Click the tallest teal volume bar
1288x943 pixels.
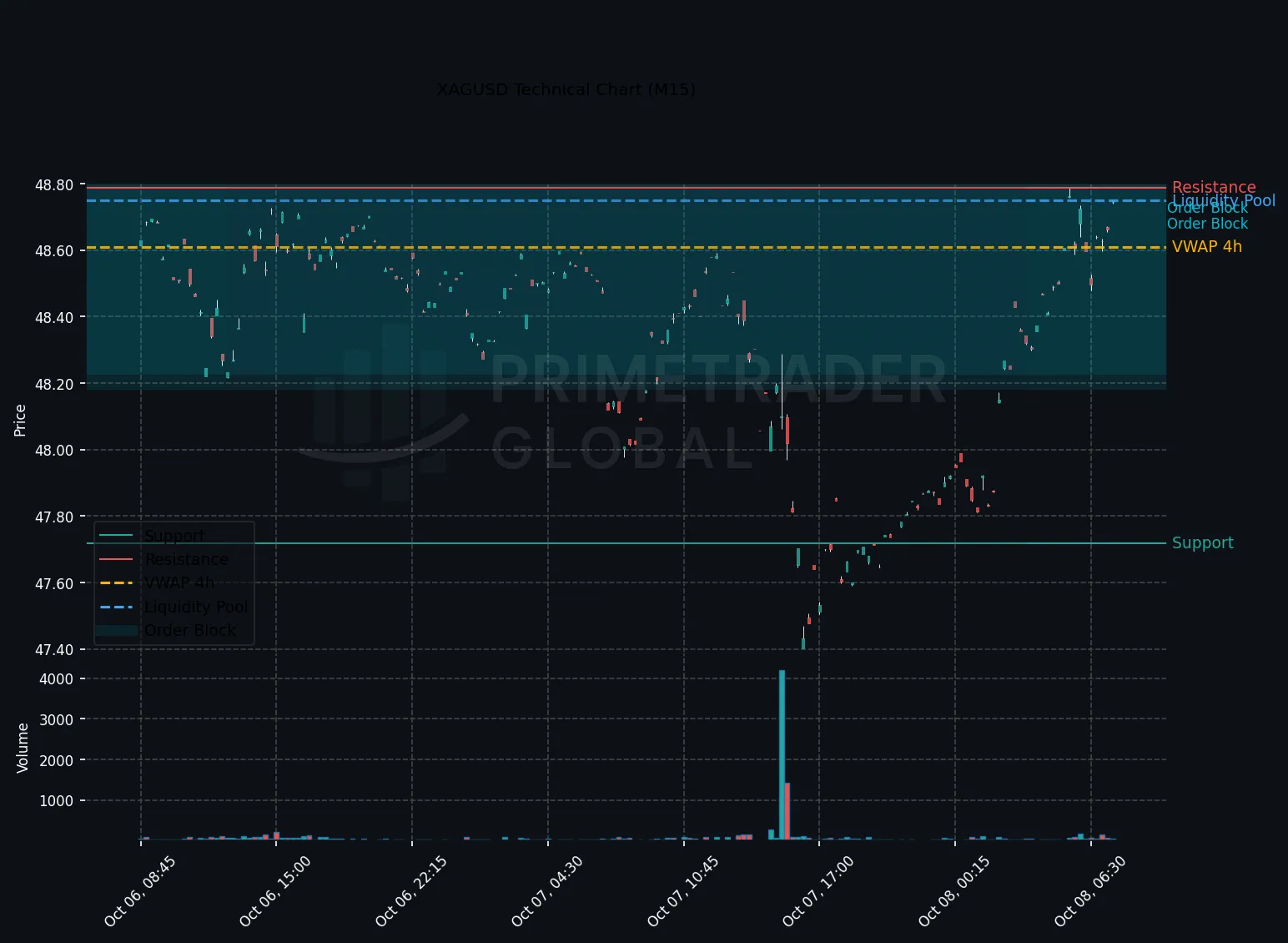click(x=782, y=754)
